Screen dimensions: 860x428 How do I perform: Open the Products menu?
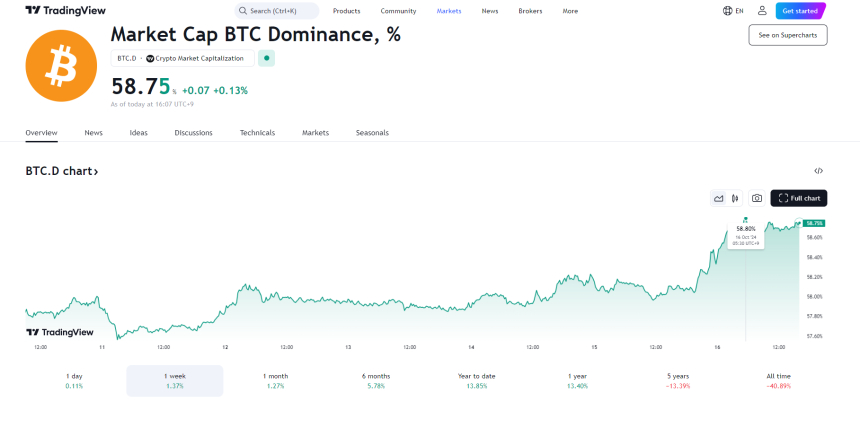[x=346, y=11]
